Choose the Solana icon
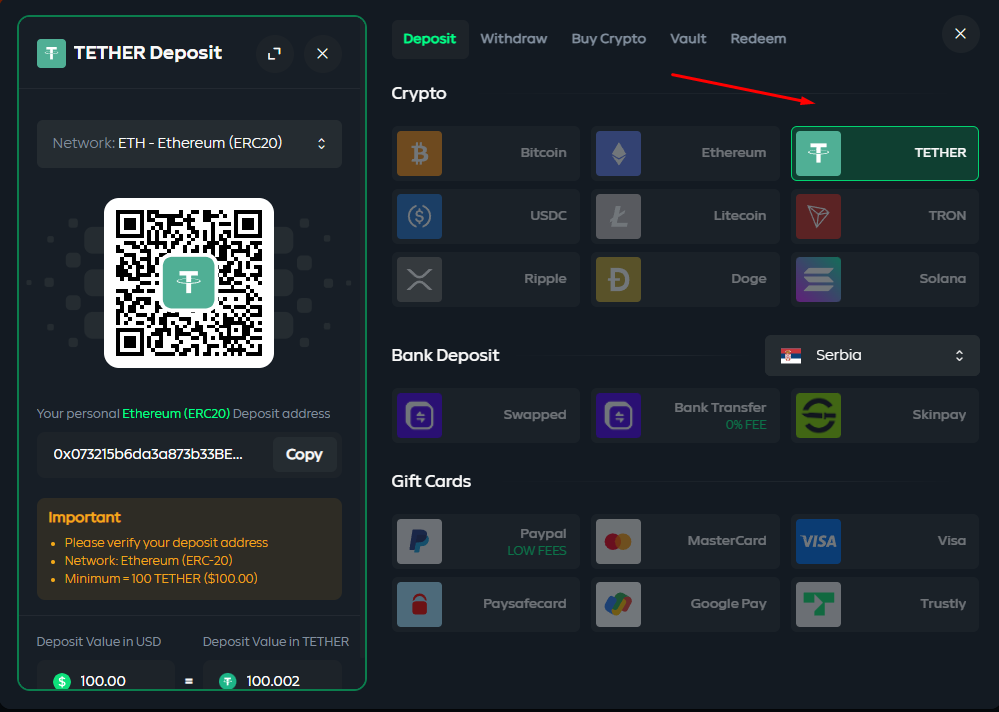The image size is (999, 712). 818,280
